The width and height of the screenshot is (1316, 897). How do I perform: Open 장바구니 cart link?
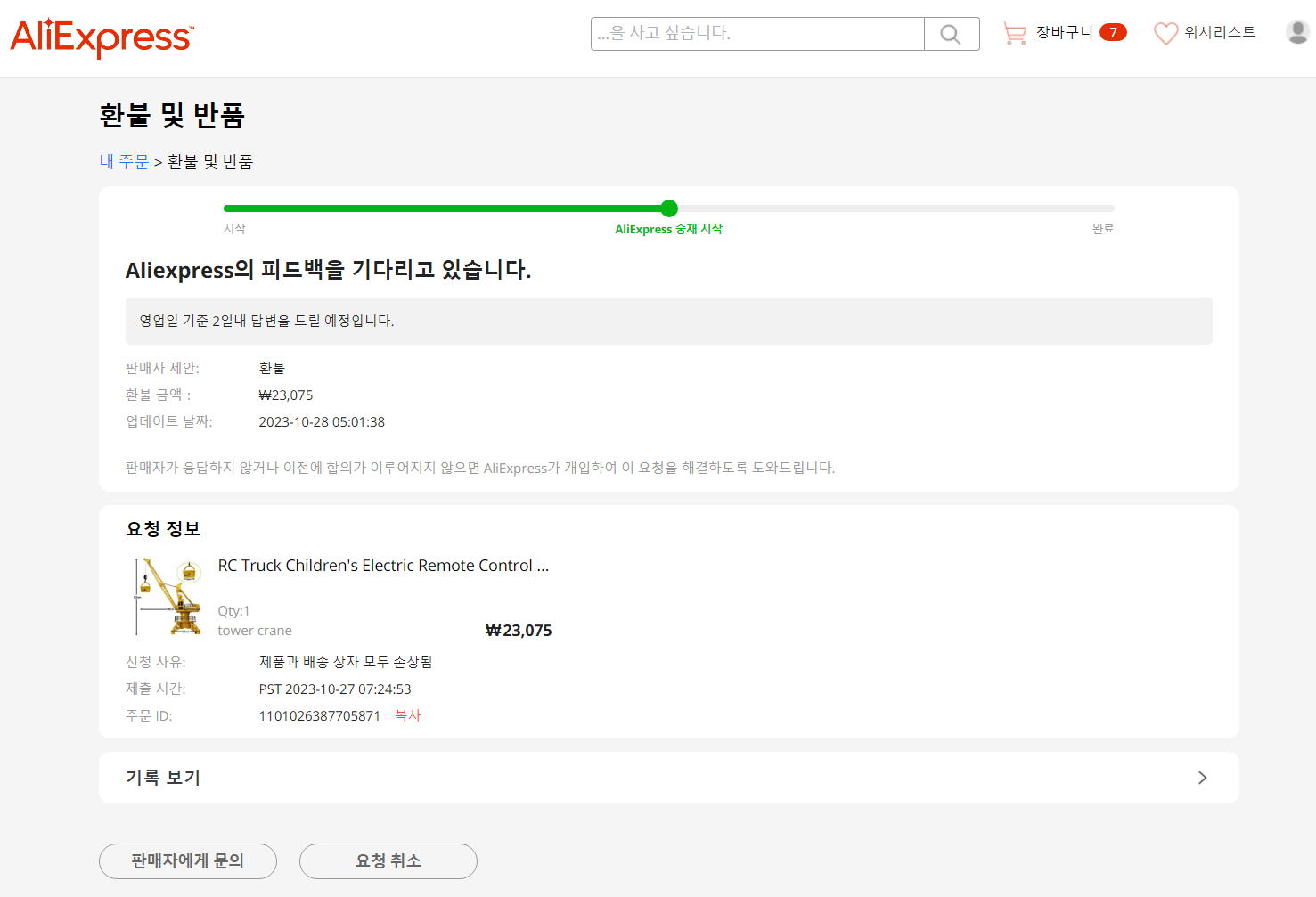coord(1064,32)
